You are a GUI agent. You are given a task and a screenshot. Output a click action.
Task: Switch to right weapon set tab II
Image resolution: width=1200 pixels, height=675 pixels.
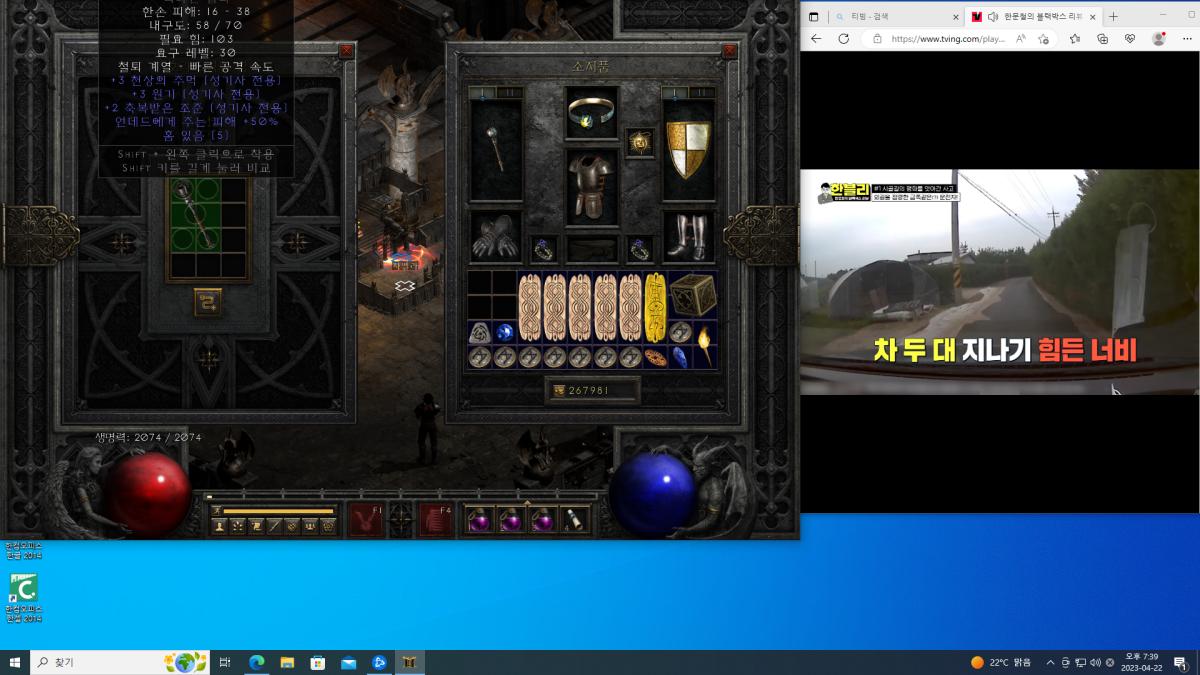[700, 93]
